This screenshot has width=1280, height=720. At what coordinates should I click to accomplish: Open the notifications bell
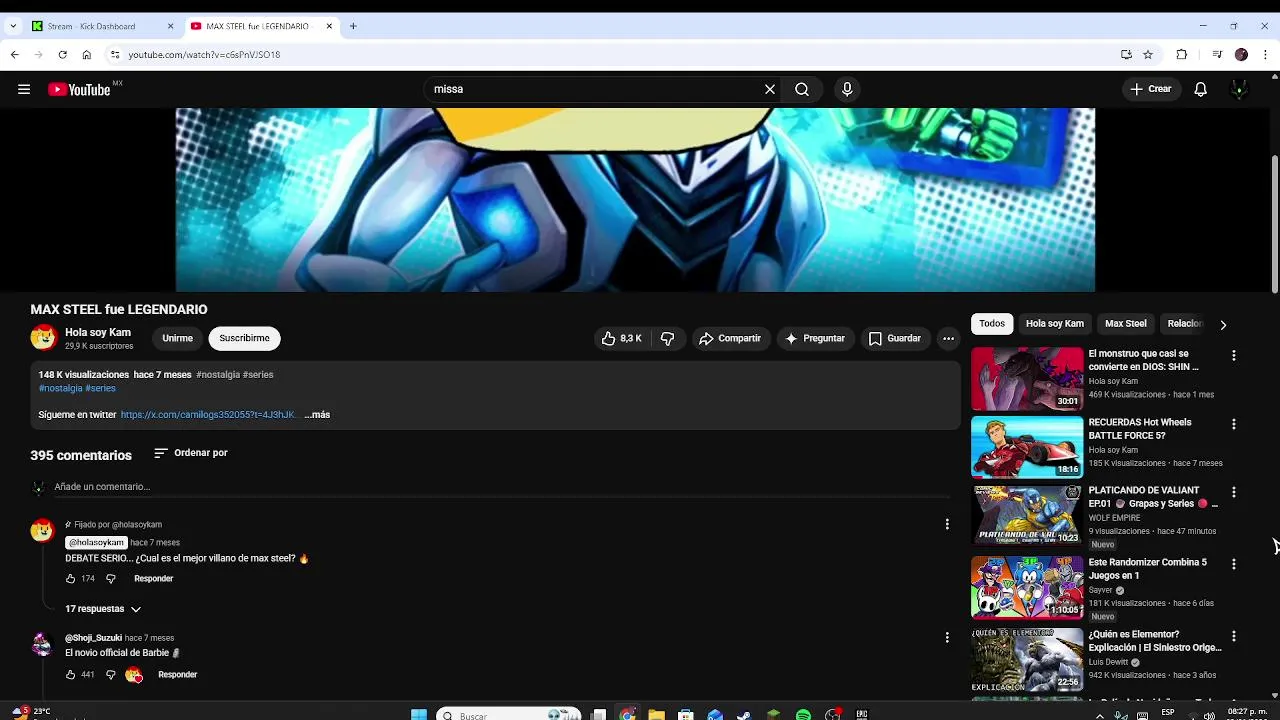(1201, 89)
